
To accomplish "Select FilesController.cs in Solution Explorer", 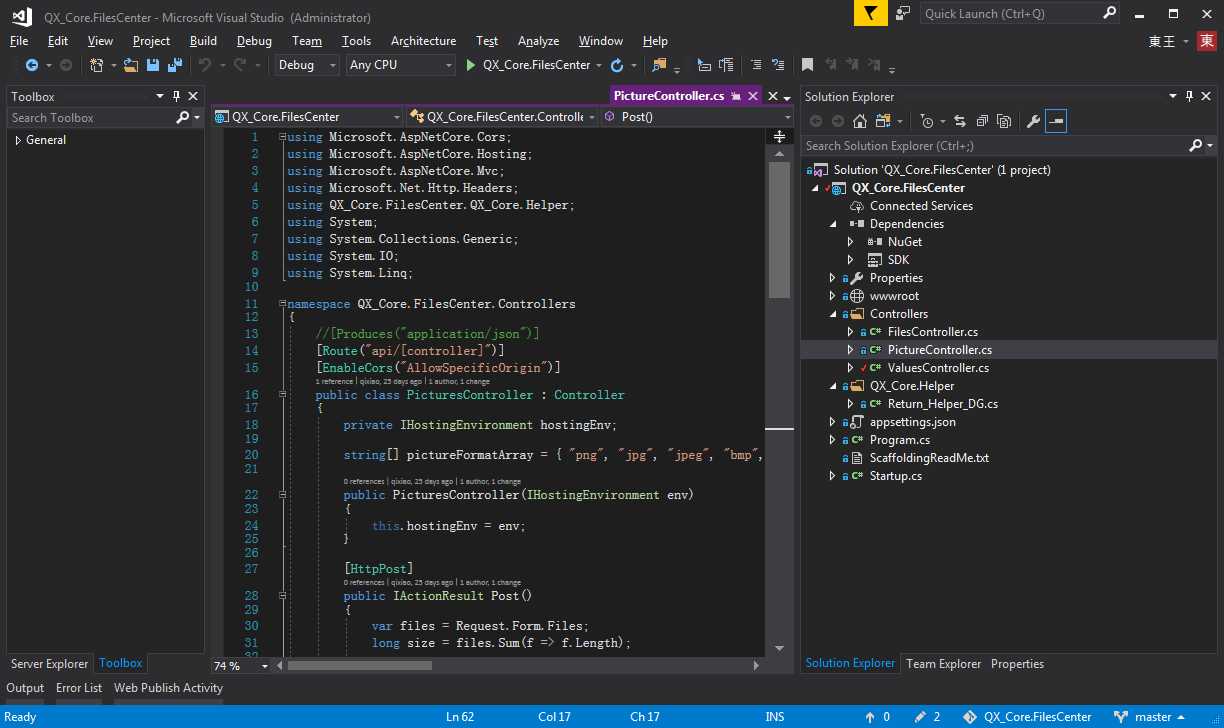I will pos(933,332).
